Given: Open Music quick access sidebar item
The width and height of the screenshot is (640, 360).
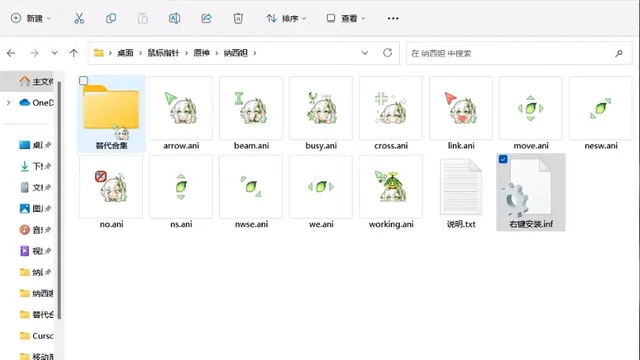Looking at the screenshot, I should point(35,230).
